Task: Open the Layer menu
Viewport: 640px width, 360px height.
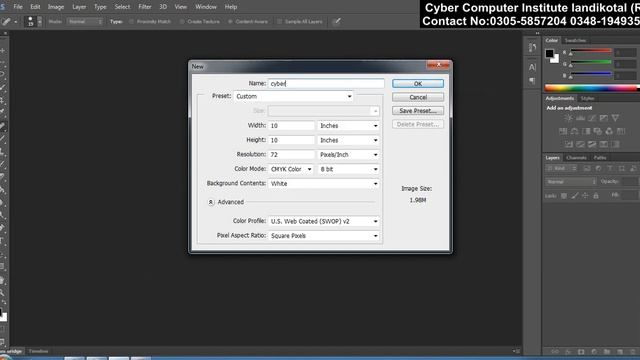Action: click(x=79, y=7)
